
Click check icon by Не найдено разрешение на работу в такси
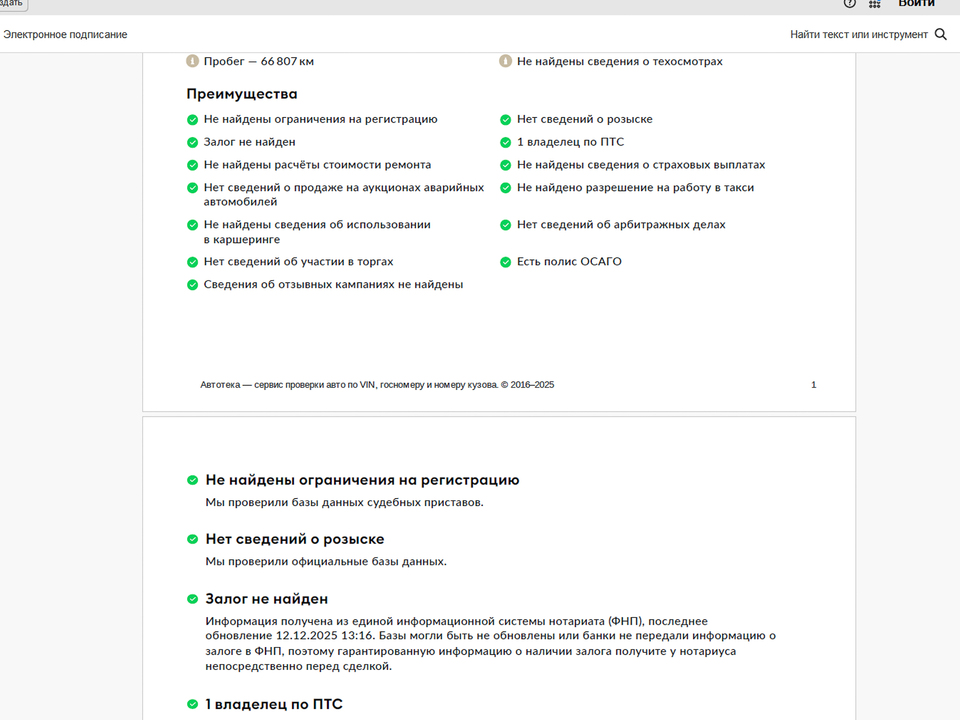point(506,188)
